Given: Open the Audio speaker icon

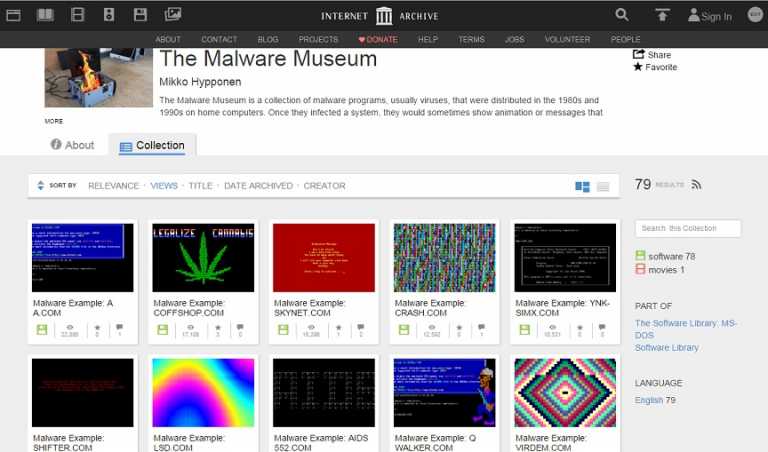Looking at the screenshot, I should point(109,15).
